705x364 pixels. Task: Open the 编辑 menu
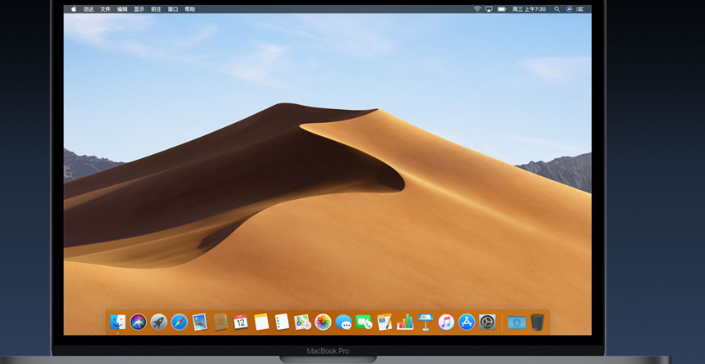[x=122, y=9]
